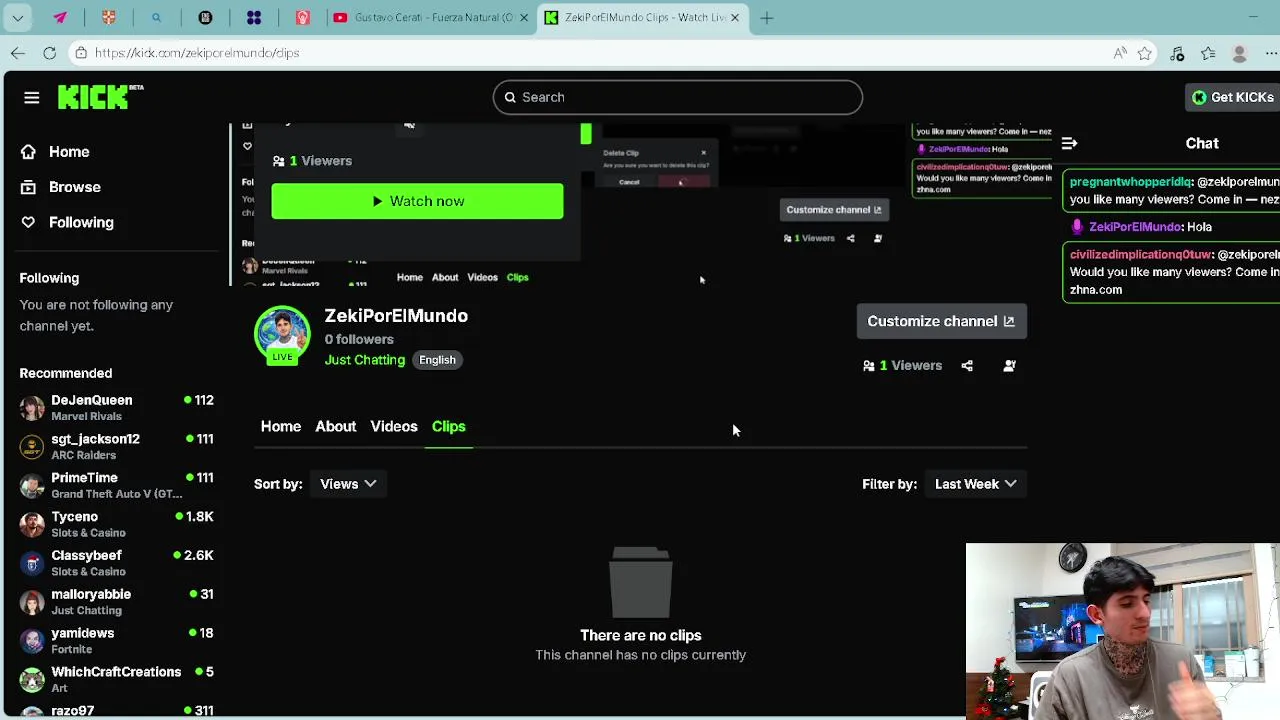Open WhichCraftCreations recommended channel
This screenshot has width=1280, height=720.
116,679
